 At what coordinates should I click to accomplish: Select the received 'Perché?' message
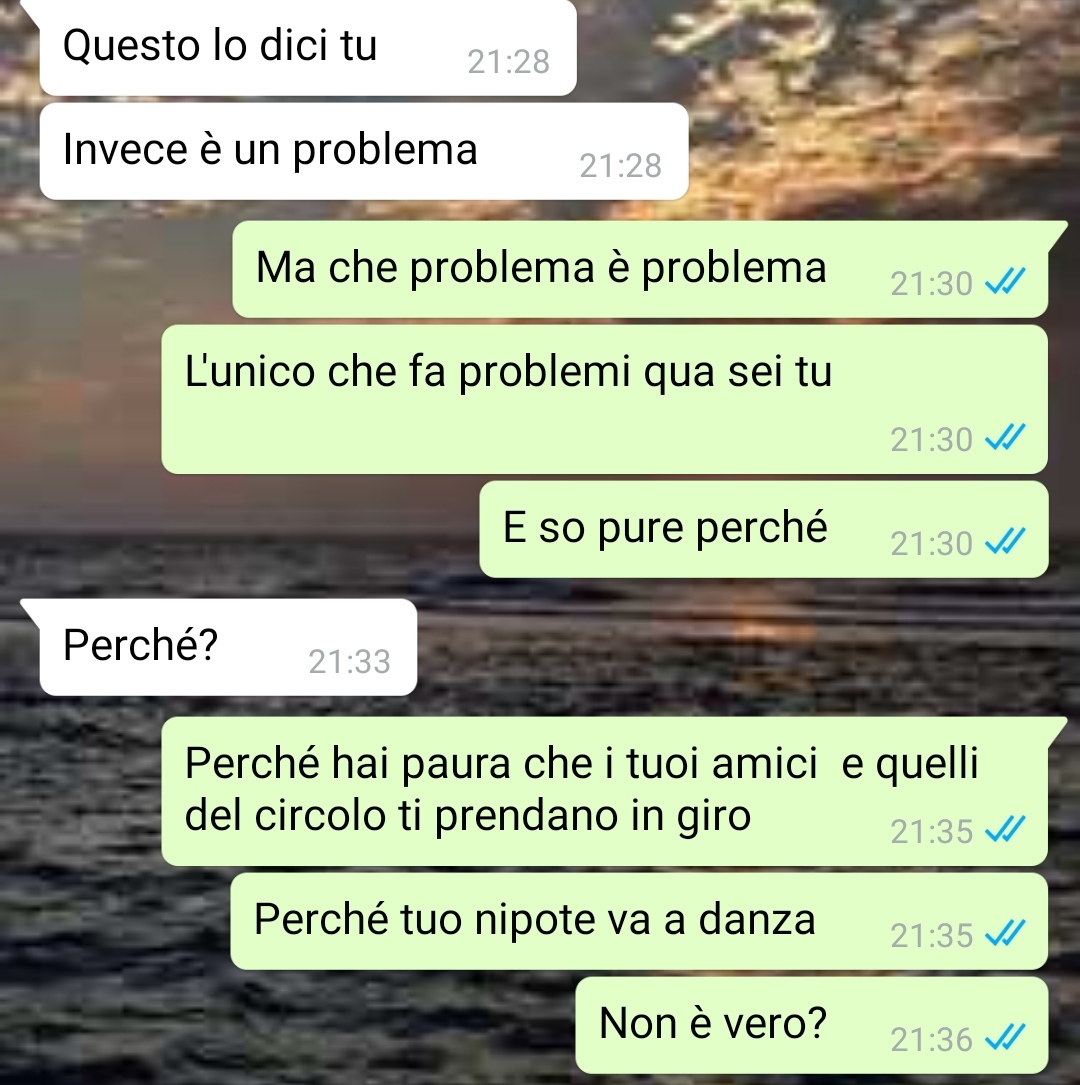[228, 647]
